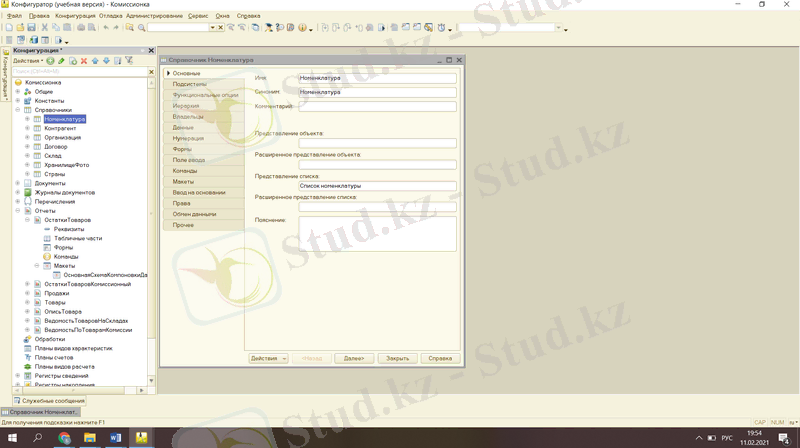Switch to the Формы tab
800x448 pixels.
[204, 150]
